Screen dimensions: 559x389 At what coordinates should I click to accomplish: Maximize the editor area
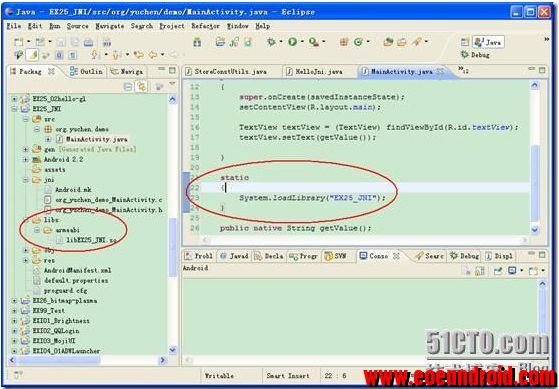pyautogui.click(x=542, y=70)
